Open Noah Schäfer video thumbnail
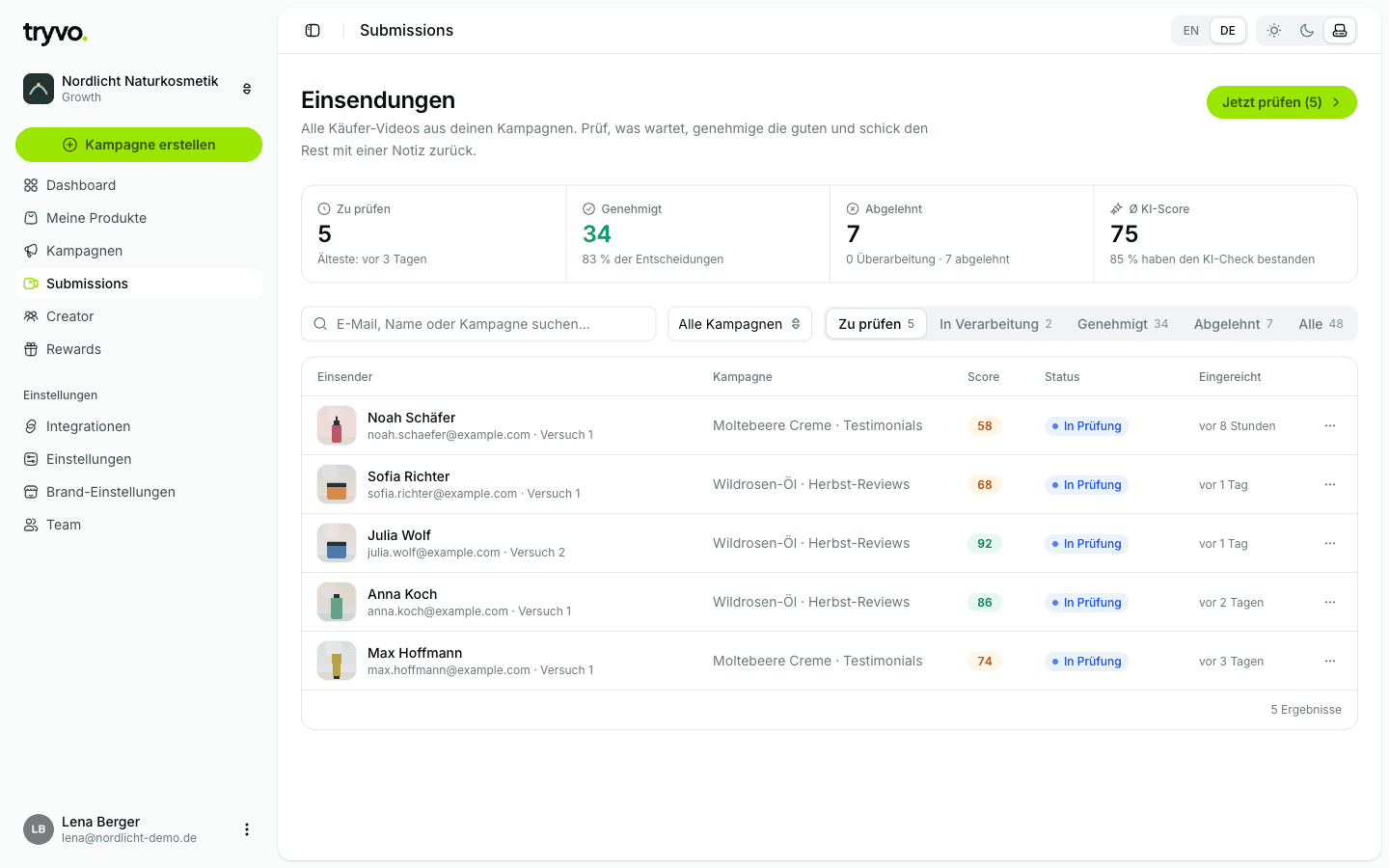Viewport: 1389px width, 868px height. click(x=337, y=425)
